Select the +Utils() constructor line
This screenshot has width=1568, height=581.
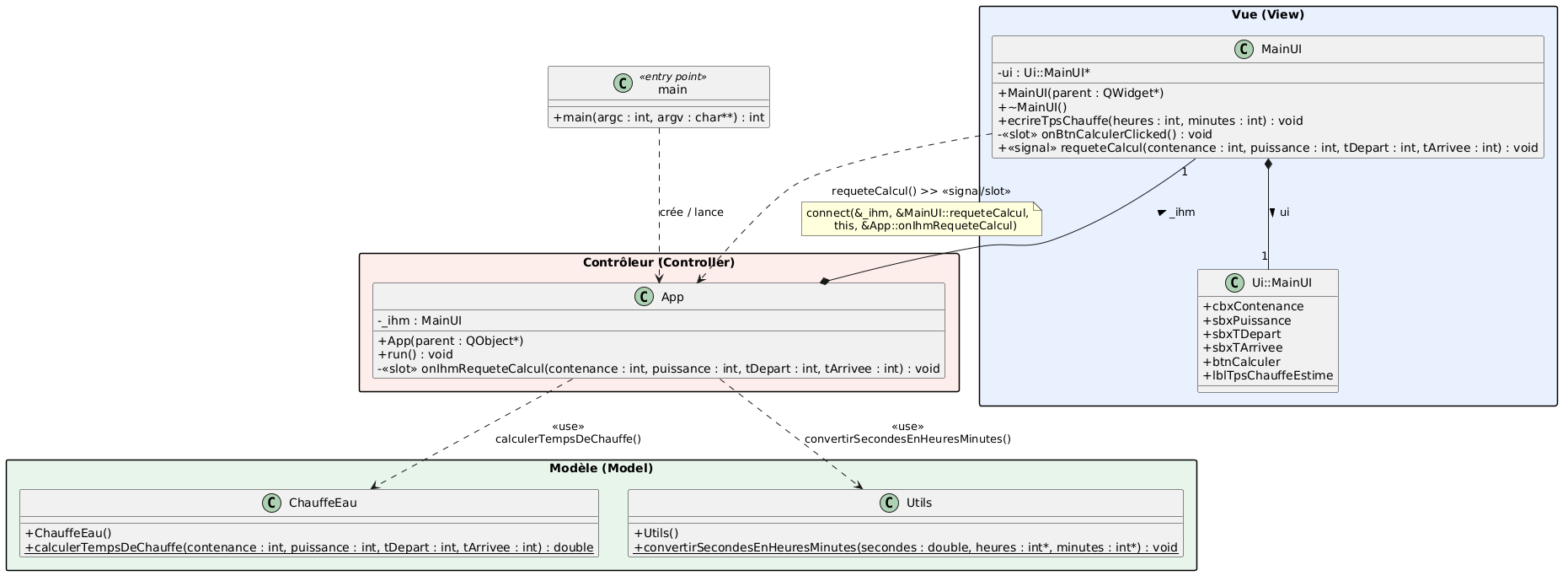click(x=656, y=533)
